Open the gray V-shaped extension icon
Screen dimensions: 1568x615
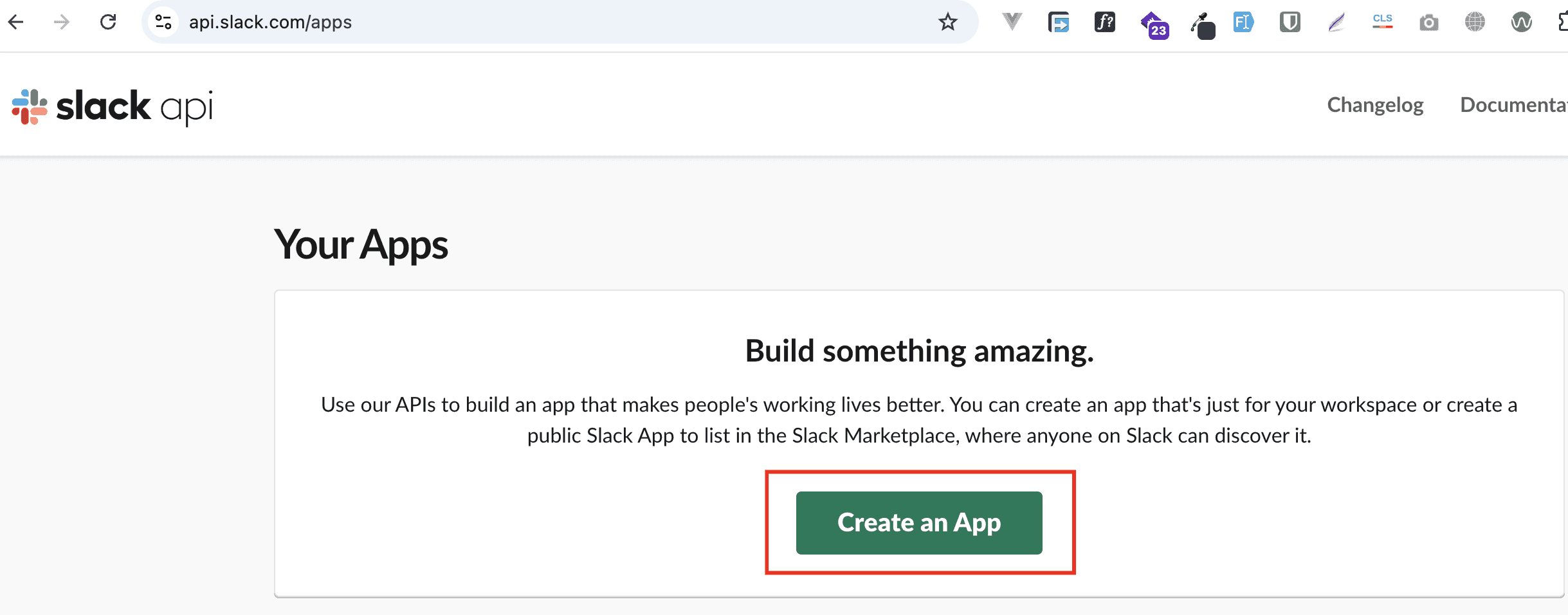coord(1012,22)
